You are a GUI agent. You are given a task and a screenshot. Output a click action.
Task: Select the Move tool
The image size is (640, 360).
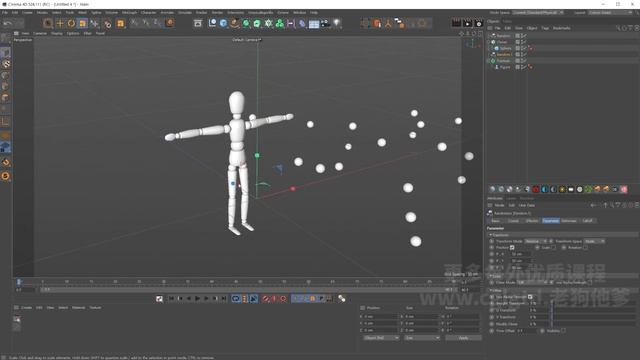(x=60, y=23)
